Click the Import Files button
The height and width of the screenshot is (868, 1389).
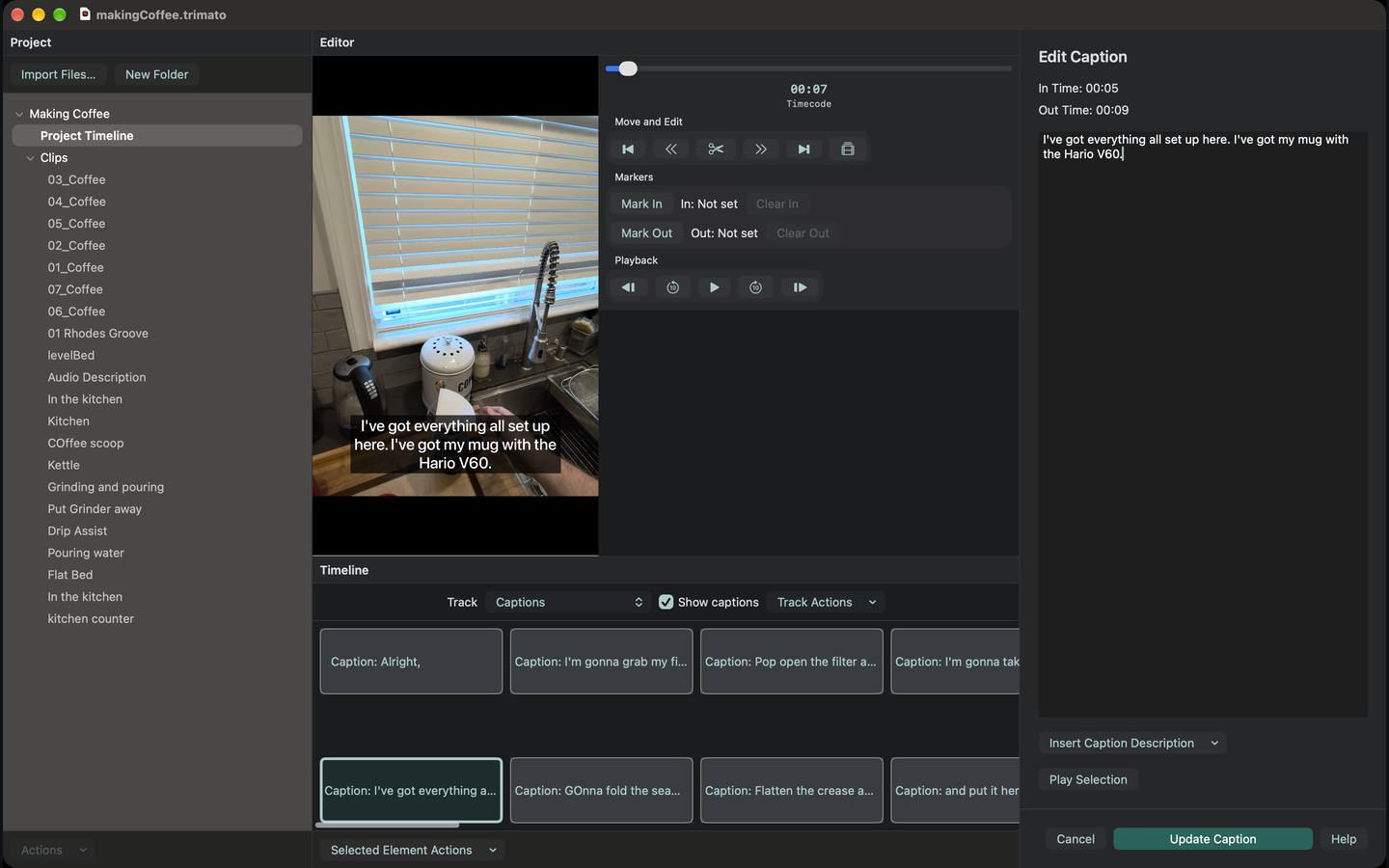pos(59,74)
